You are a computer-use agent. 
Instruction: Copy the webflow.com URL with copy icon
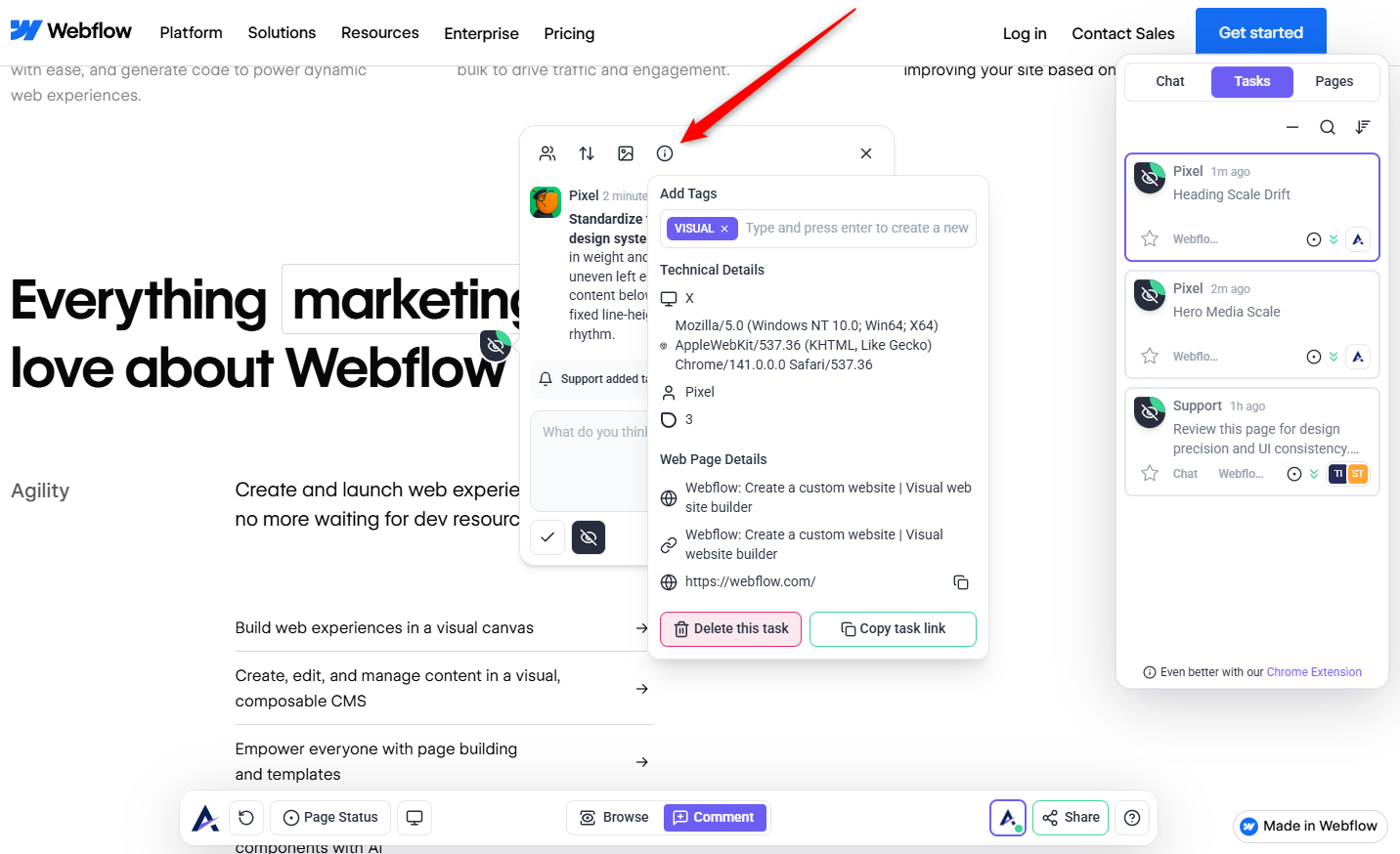tap(961, 582)
